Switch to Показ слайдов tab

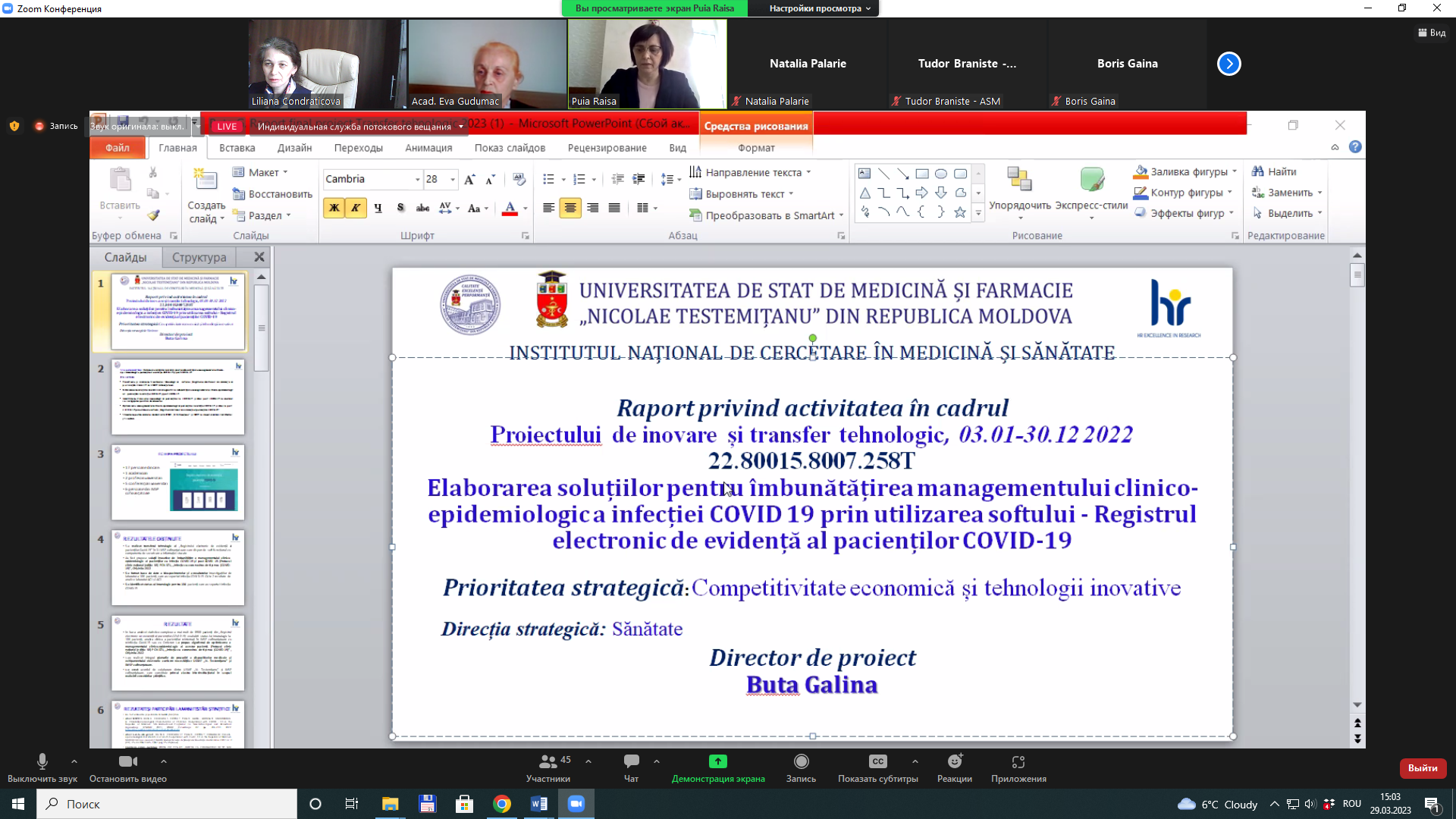[510, 148]
